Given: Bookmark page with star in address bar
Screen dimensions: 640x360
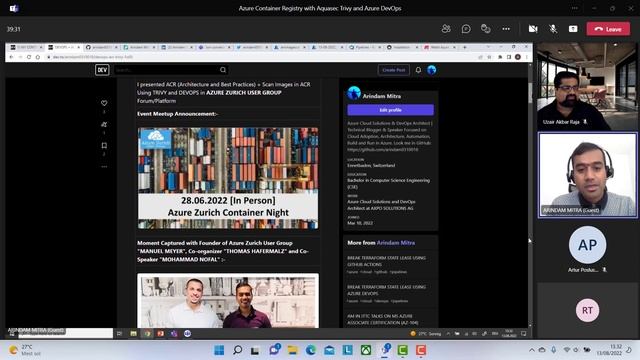Looking at the screenshot, I should coord(489,57).
